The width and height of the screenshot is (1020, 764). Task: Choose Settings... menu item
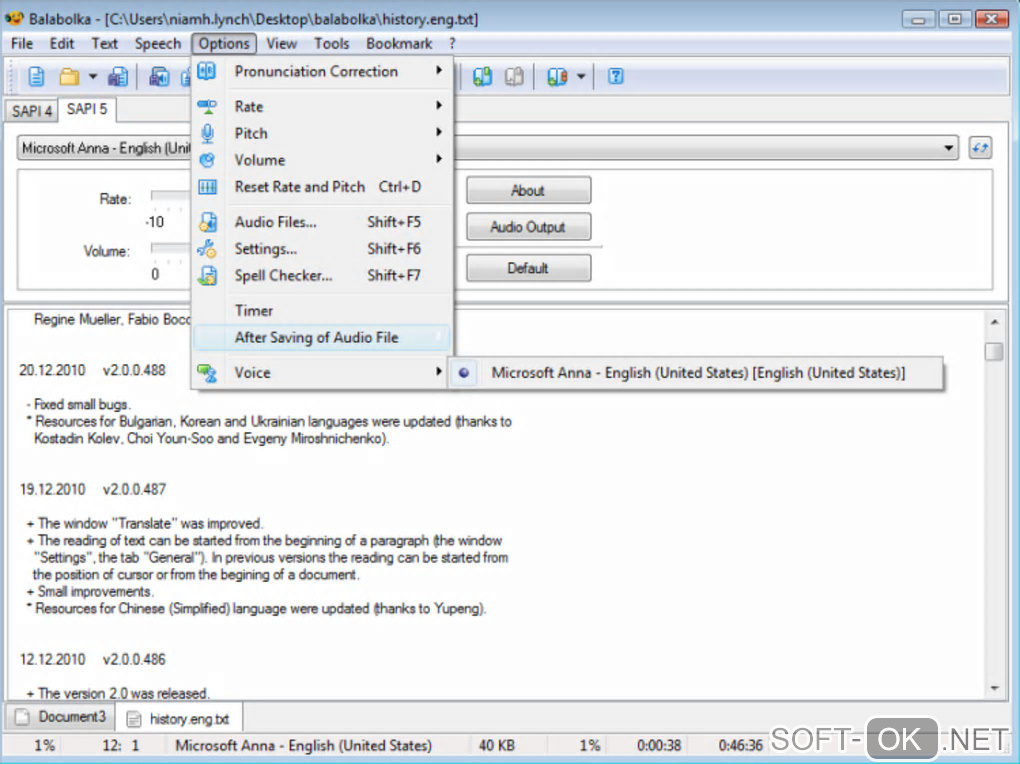point(321,249)
